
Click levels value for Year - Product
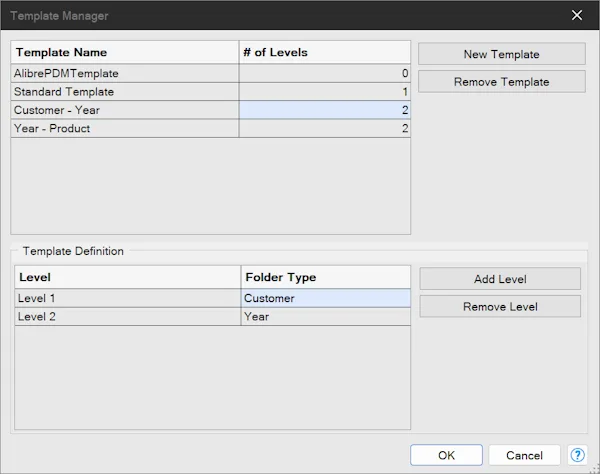tap(324, 128)
